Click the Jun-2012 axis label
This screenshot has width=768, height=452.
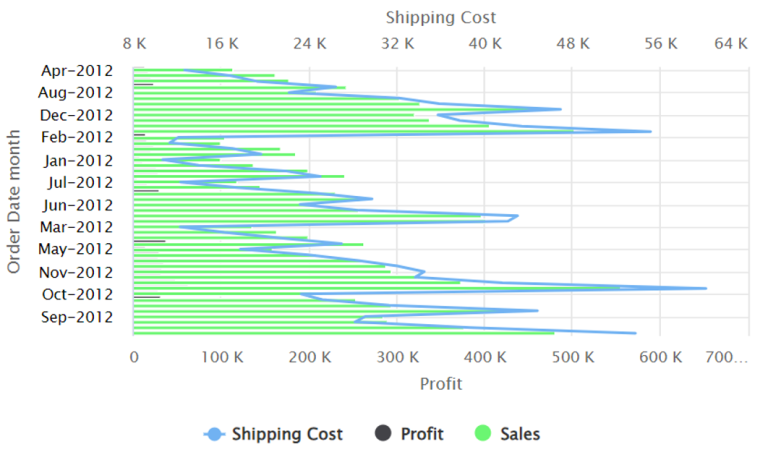pos(78,205)
